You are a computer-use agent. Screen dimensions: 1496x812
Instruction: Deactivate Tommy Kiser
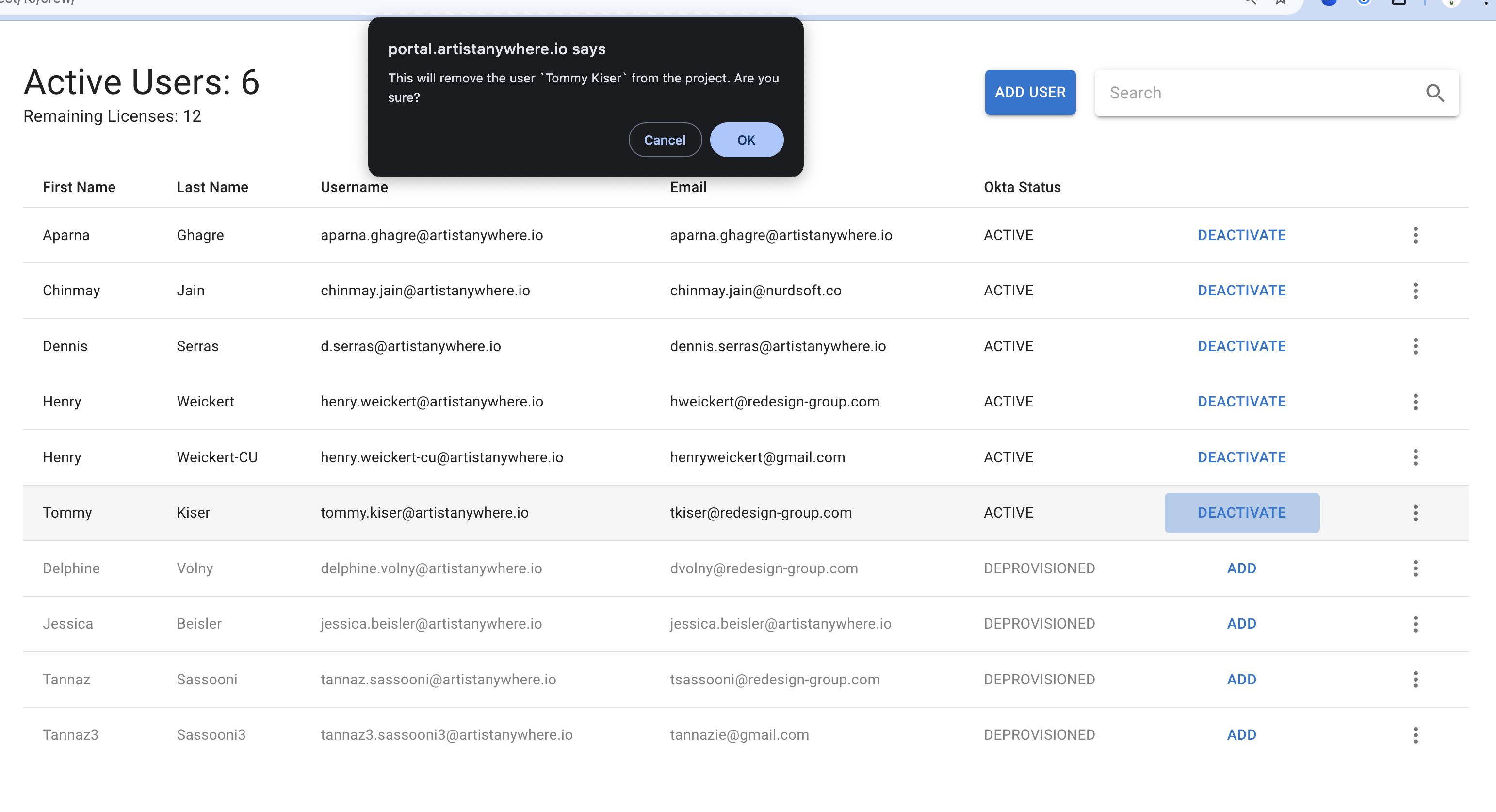tap(1242, 512)
